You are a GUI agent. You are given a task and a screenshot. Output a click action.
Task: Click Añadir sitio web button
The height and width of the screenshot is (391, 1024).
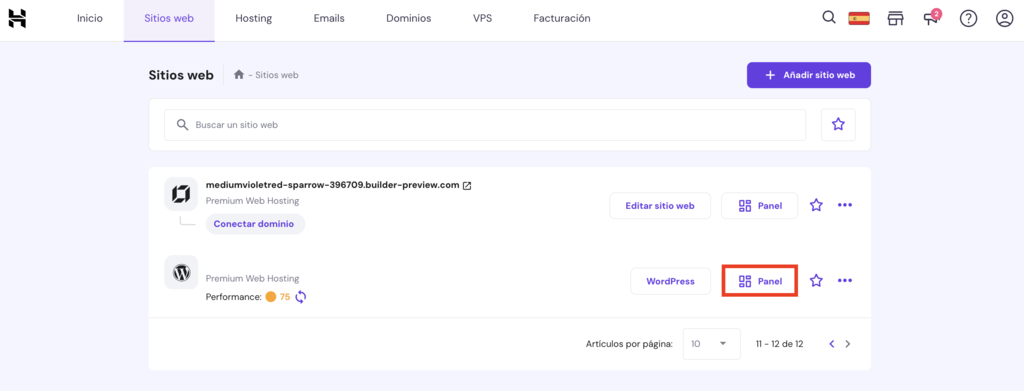click(x=808, y=75)
